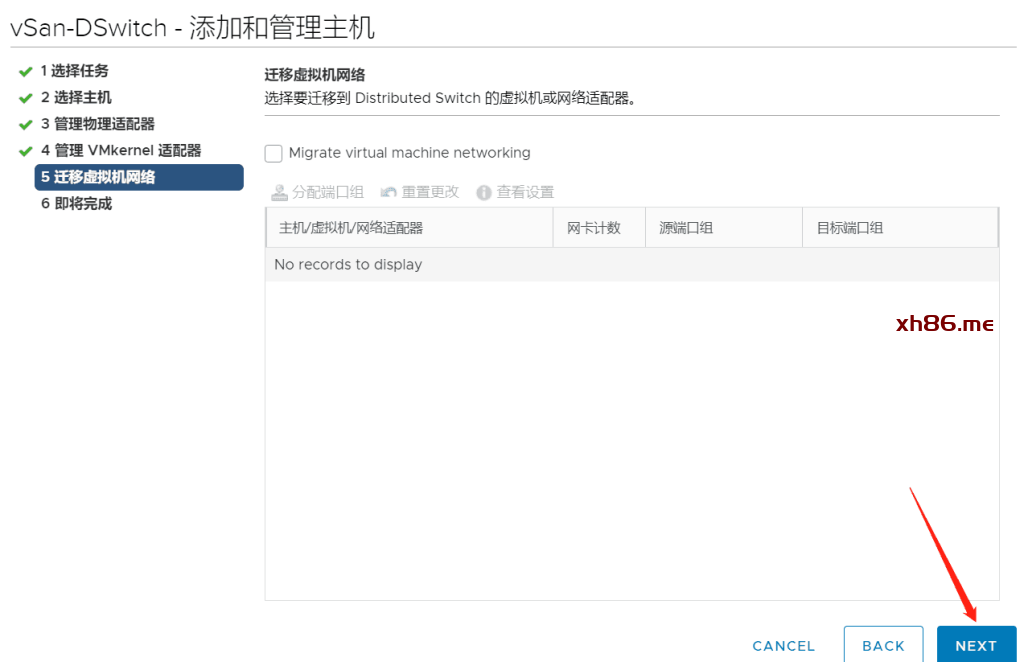Click the 目标端口组 column header
This screenshot has height=662, width=1024.
point(850,228)
